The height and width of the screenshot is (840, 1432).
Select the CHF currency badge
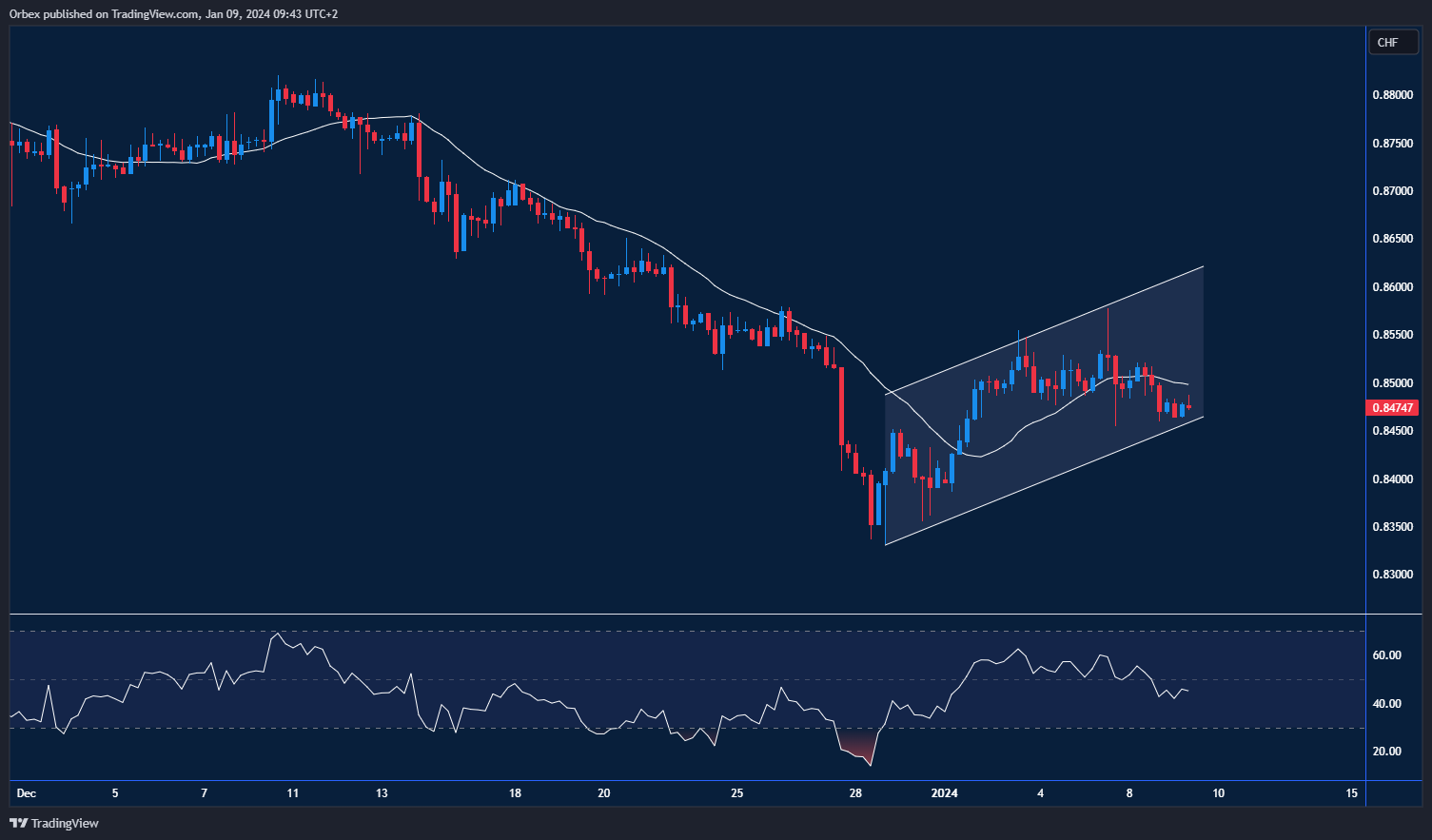pyautogui.click(x=1392, y=42)
